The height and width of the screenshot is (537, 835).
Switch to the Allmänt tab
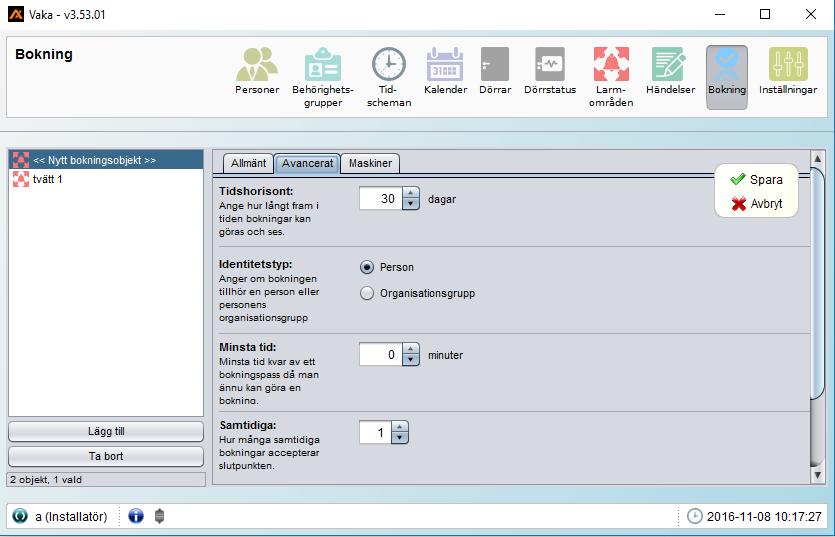(x=248, y=163)
